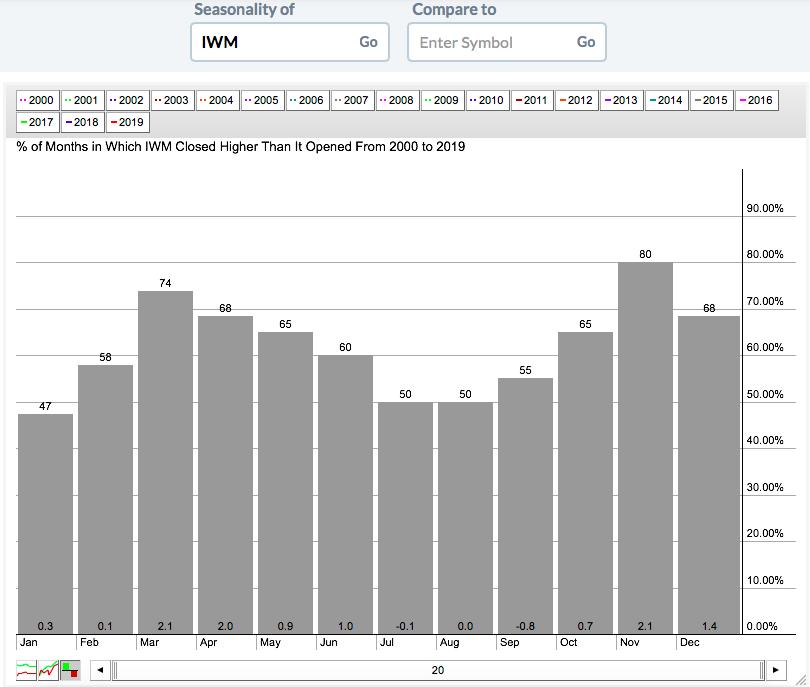This screenshot has width=810, height=687.
Task: Toggle the 2013 year legend
Action: coord(622,100)
